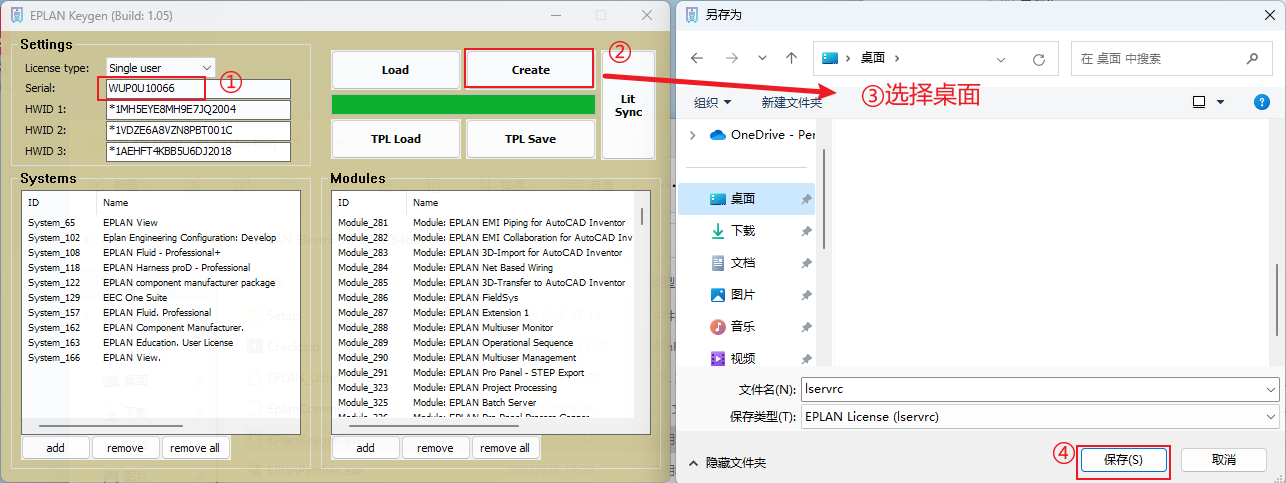The width and height of the screenshot is (1286, 483).
Task: Open the 保存类型 dropdown
Action: click(1040, 416)
